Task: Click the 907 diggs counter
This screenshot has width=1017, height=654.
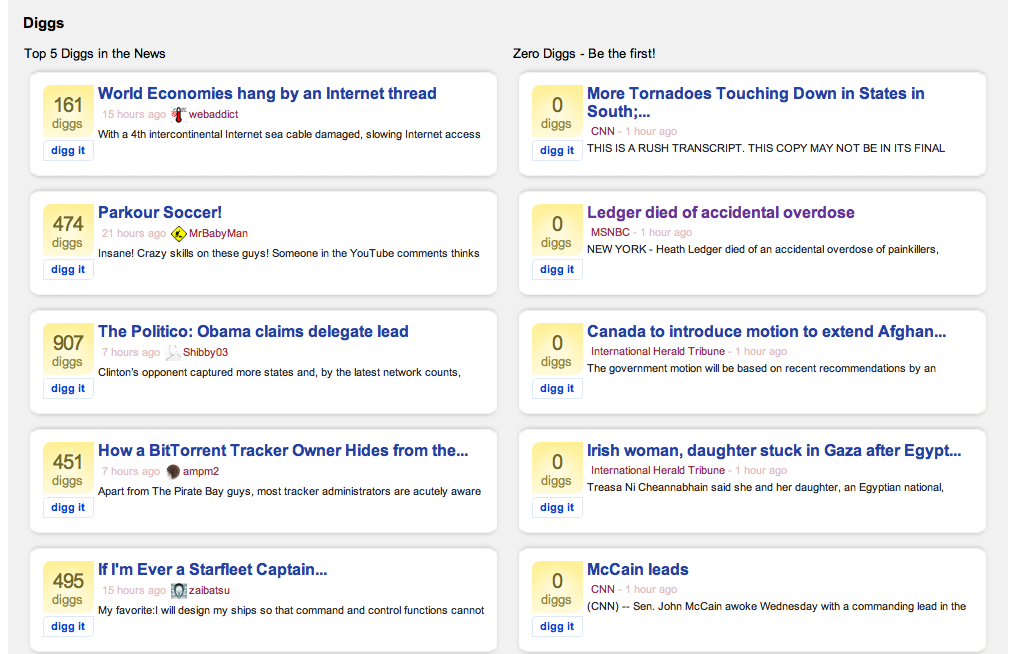Action: point(68,349)
